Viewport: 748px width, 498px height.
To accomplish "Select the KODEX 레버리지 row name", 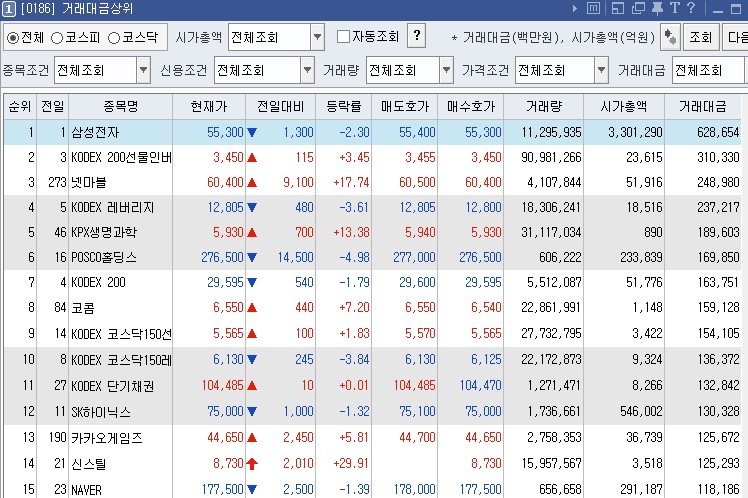I will point(113,207).
